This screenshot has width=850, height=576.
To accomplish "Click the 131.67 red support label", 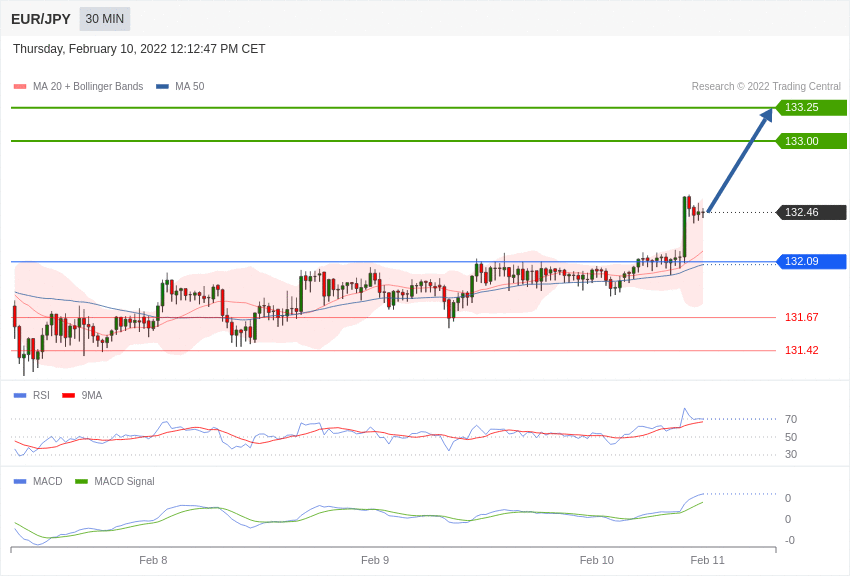I will click(x=801, y=317).
